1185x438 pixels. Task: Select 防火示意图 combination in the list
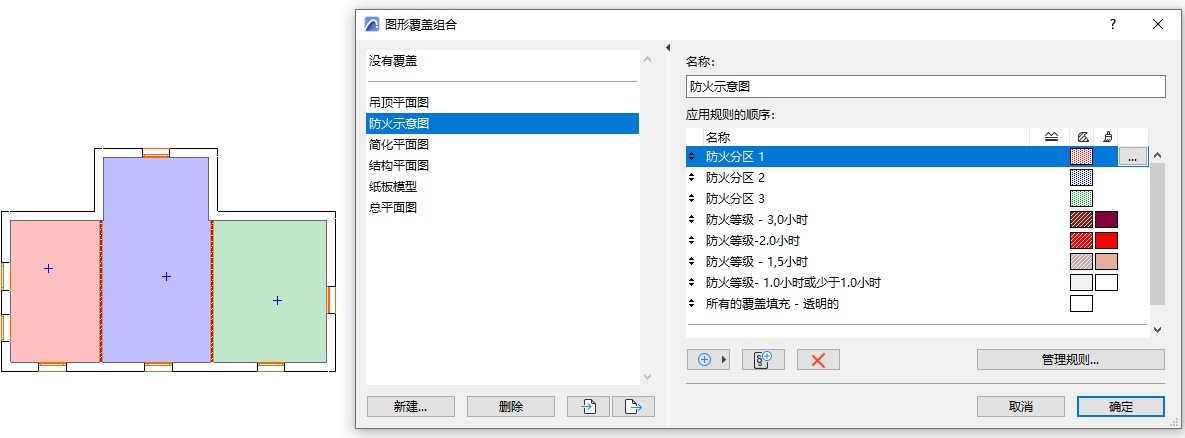tap(503, 123)
